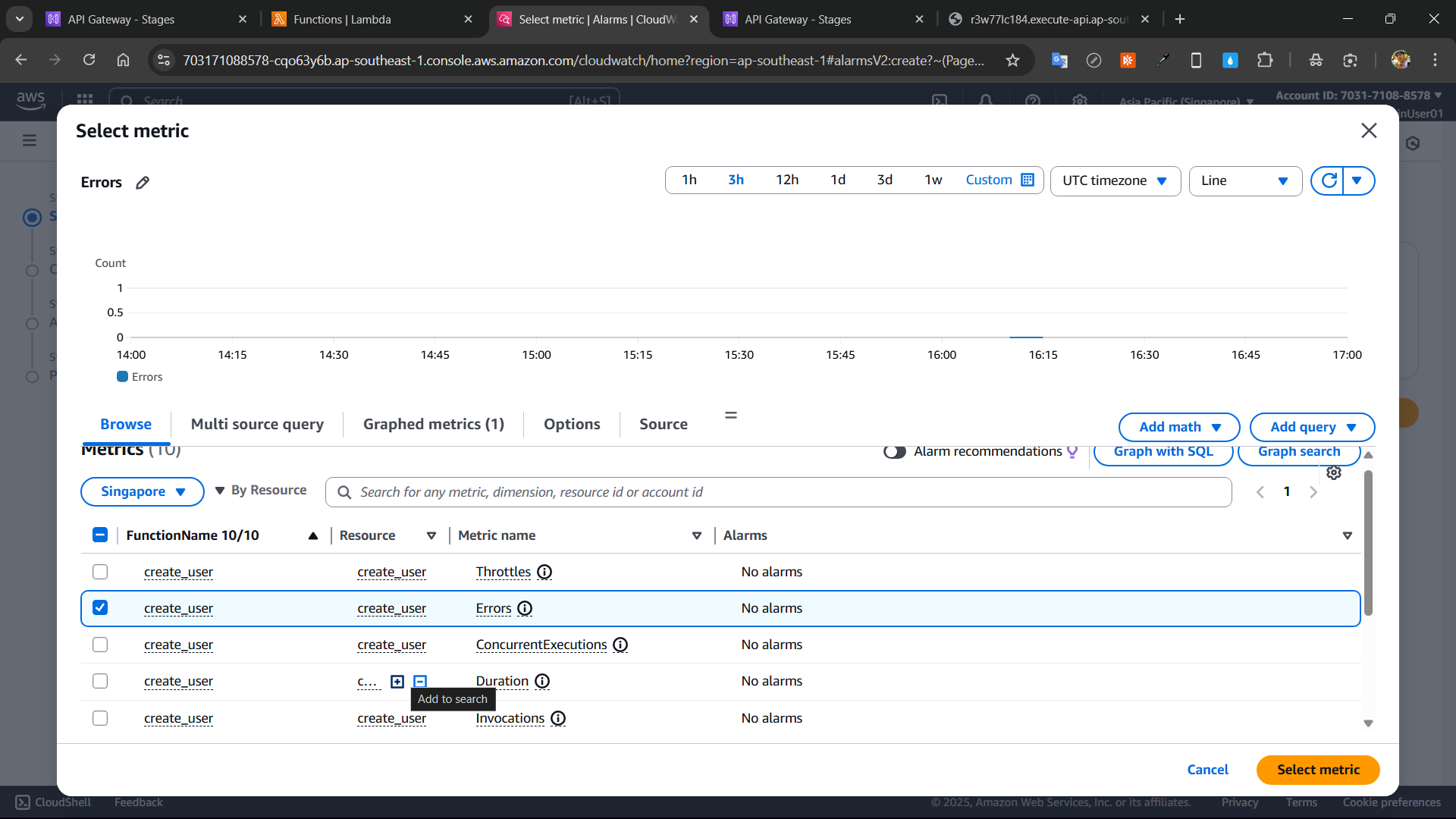Open the Add math dropdown
The width and height of the screenshot is (1456, 819).
click(1179, 428)
